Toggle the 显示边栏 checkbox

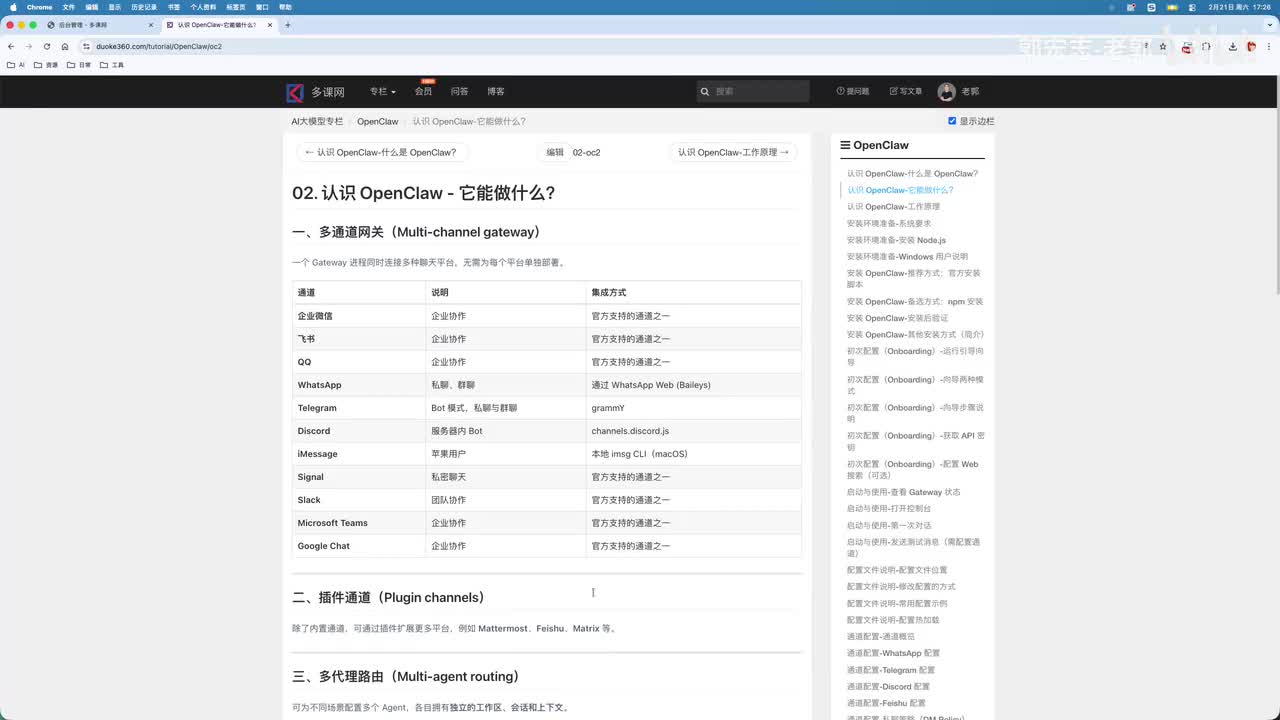click(x=952, y=121)
